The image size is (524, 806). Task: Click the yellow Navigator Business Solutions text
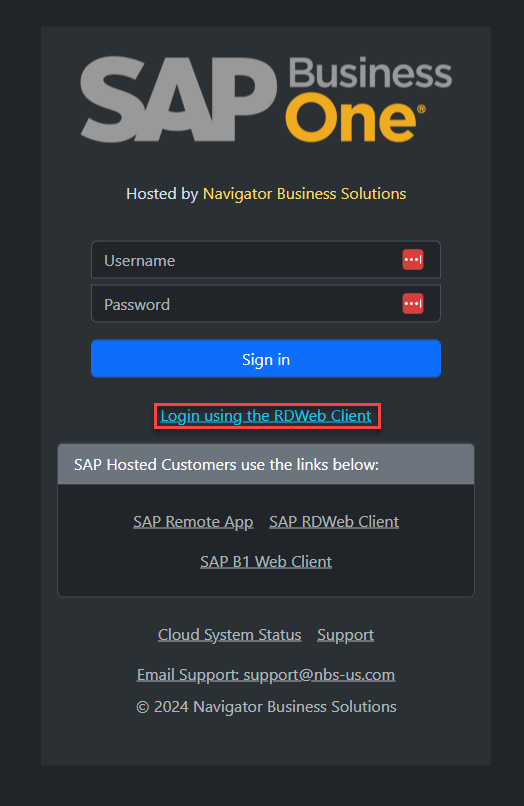click(304, 194)
